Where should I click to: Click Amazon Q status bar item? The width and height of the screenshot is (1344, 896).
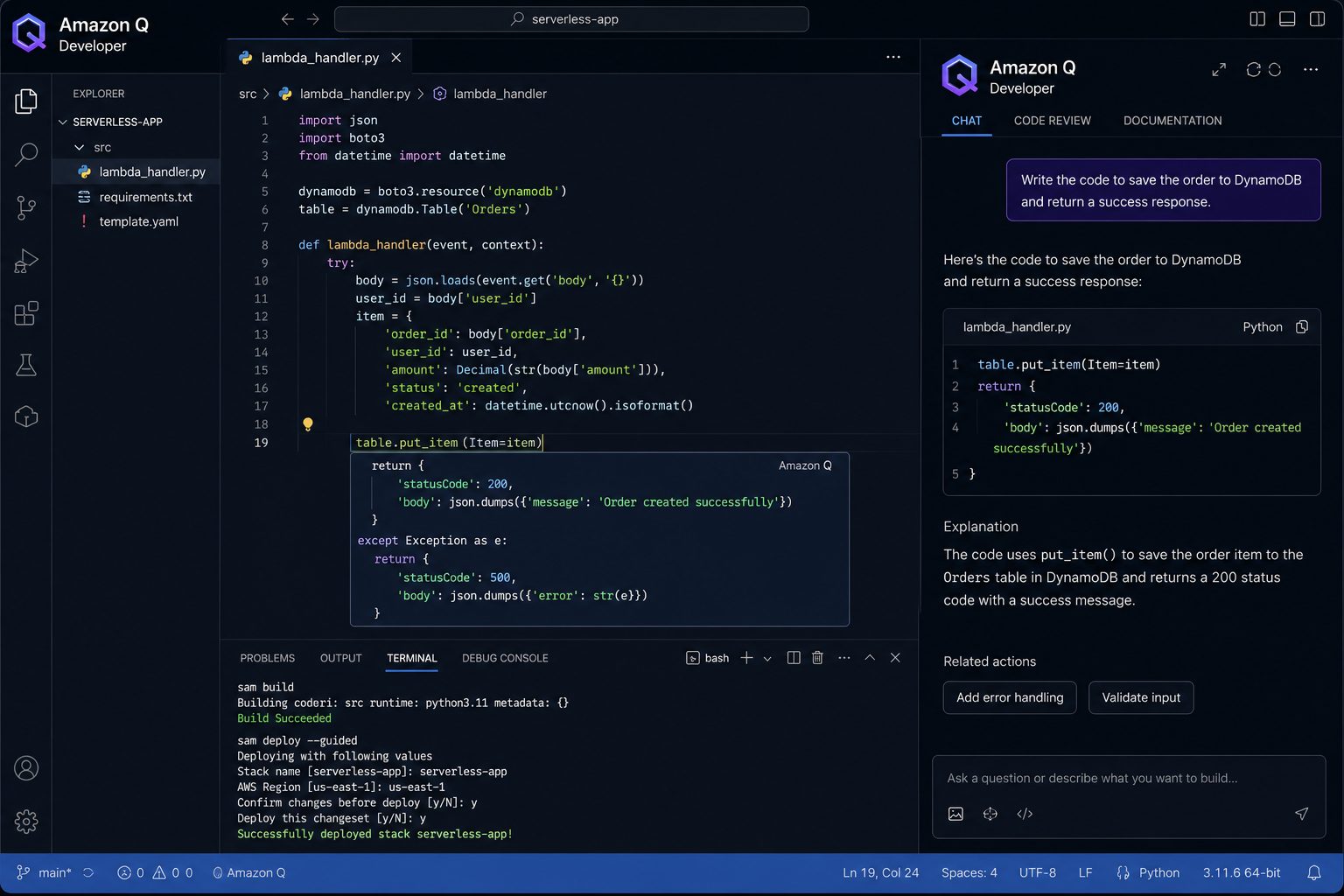tap(248, 872)
